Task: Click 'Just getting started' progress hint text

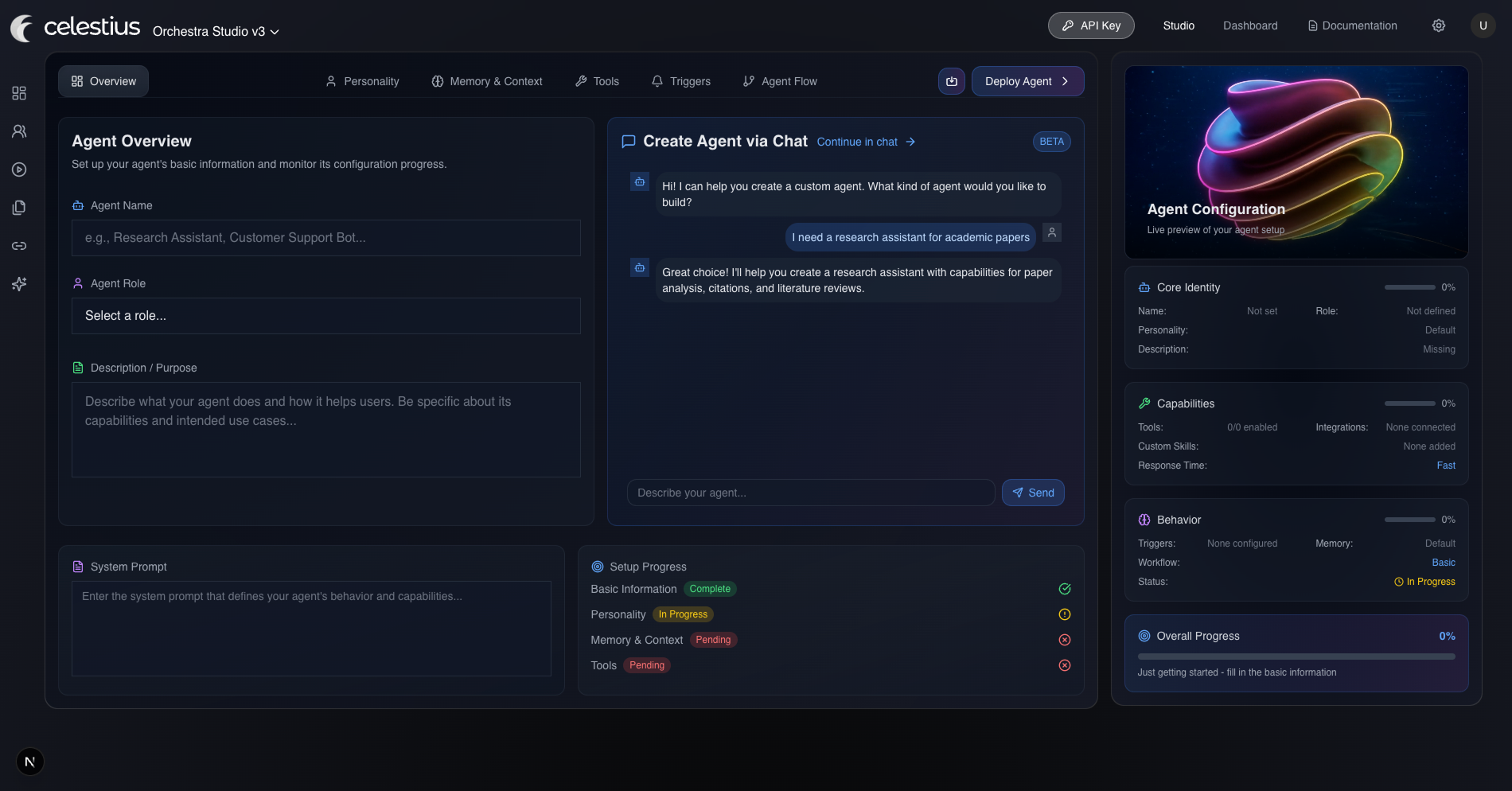Action: tap(1237, 672)
